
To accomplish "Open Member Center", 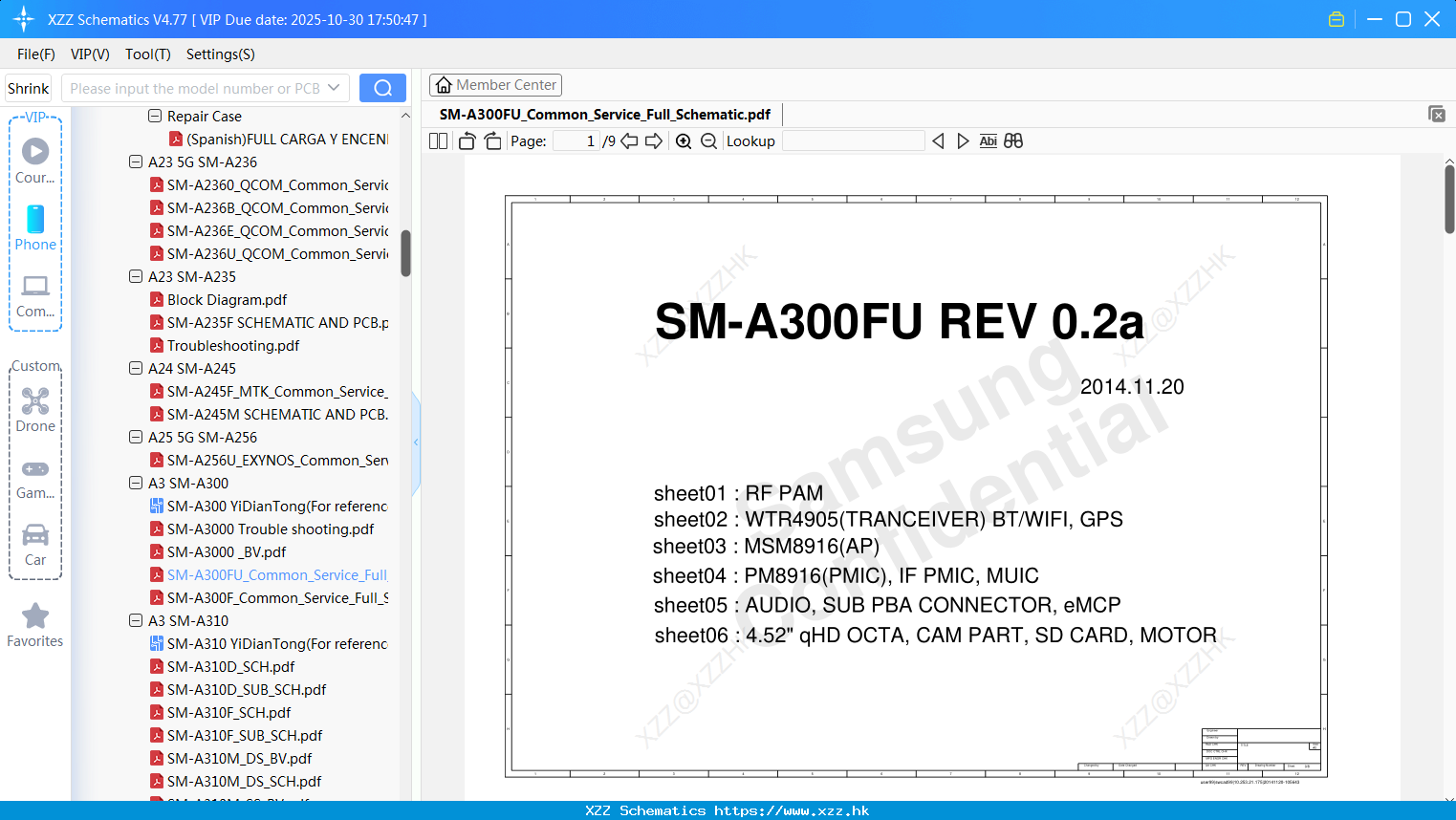I will [495, 85].
